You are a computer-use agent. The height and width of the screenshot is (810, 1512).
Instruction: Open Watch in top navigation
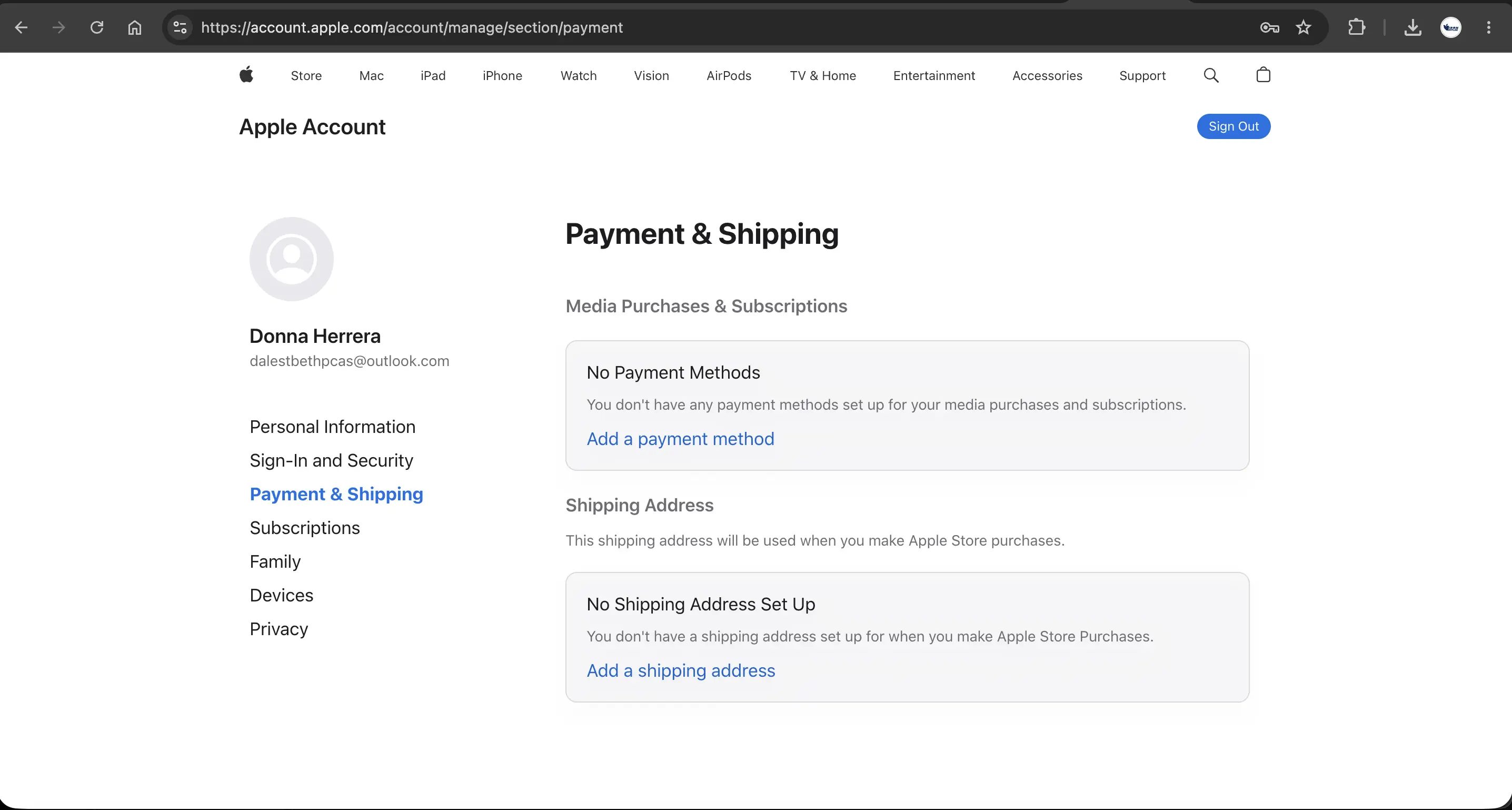(579, 76)
